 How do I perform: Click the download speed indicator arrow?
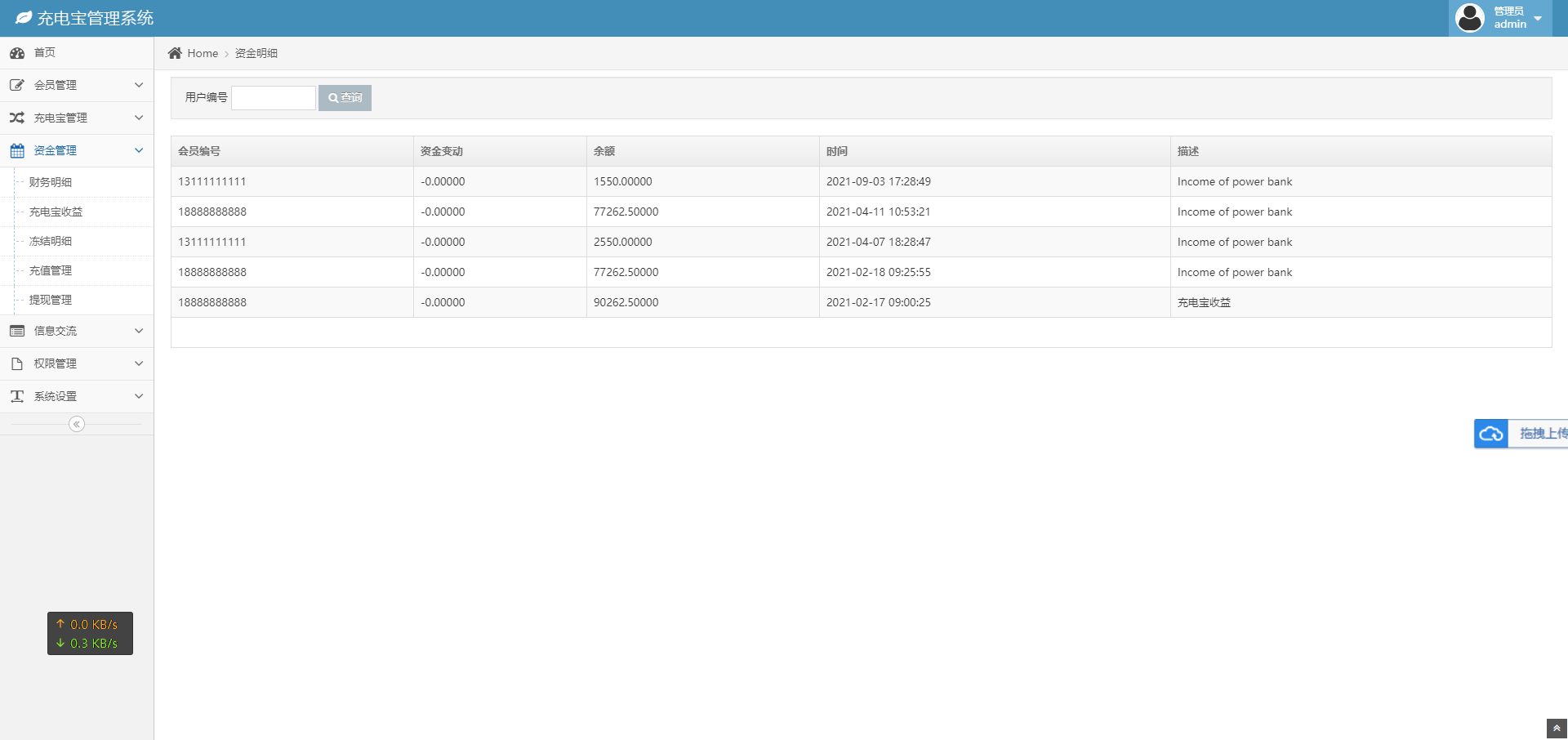tap(60, 643)
